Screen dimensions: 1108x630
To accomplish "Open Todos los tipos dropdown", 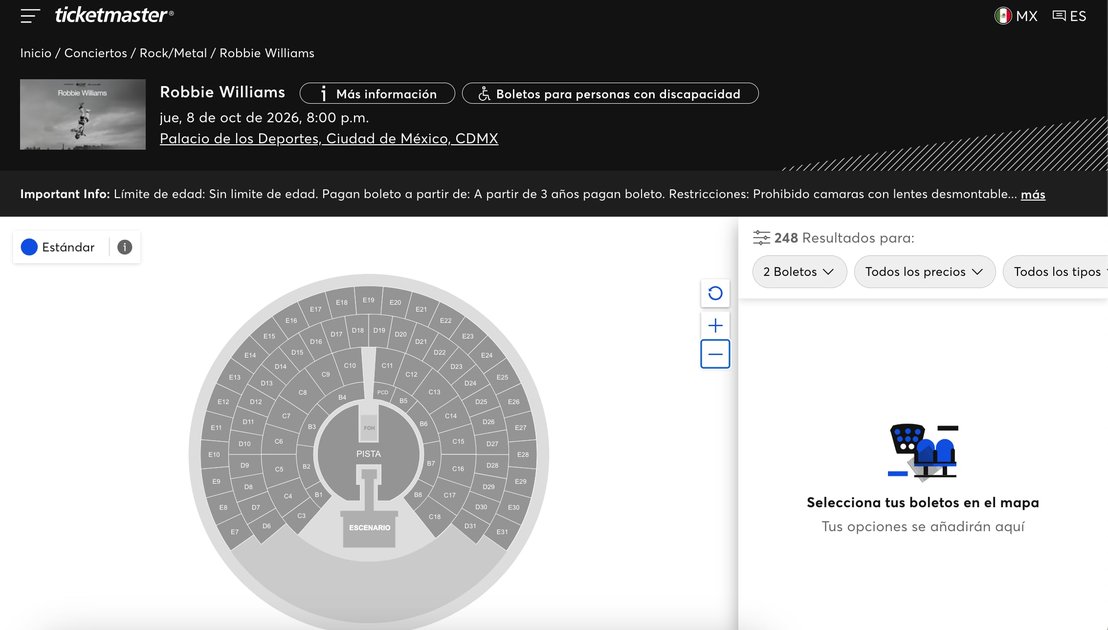I will tap(1056, 272).
